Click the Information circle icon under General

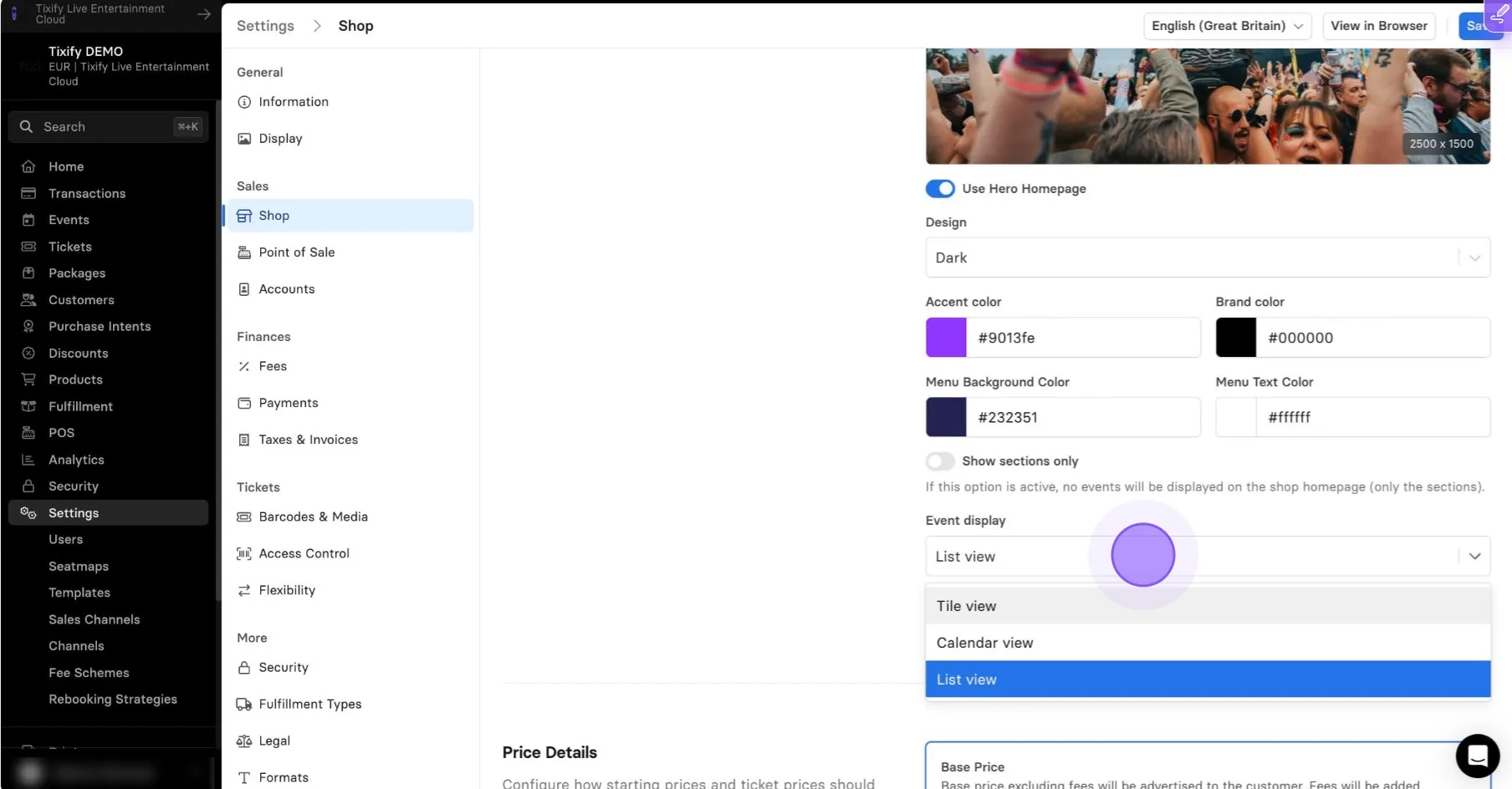coord(244,102)
